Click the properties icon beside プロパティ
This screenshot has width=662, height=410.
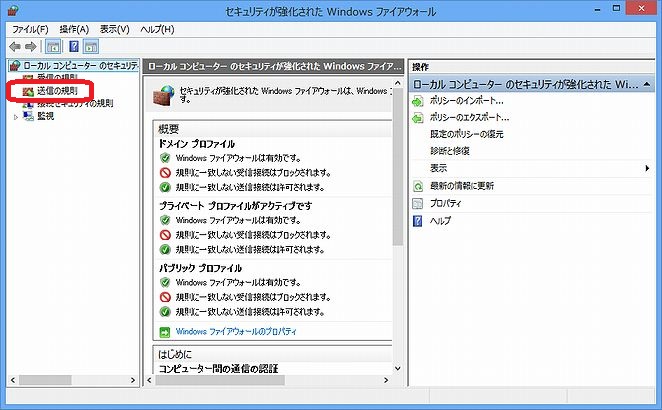(x=418, y=204)
